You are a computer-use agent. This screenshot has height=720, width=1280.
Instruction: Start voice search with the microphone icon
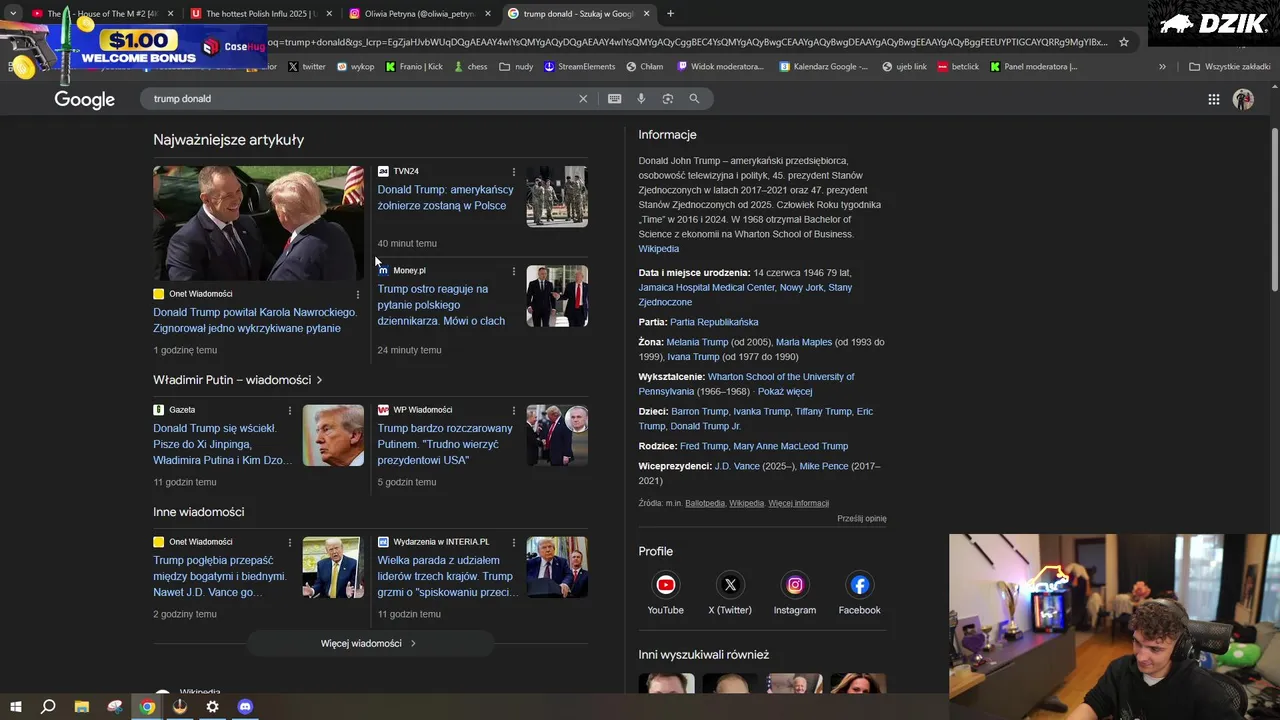[x=641, y=99]
